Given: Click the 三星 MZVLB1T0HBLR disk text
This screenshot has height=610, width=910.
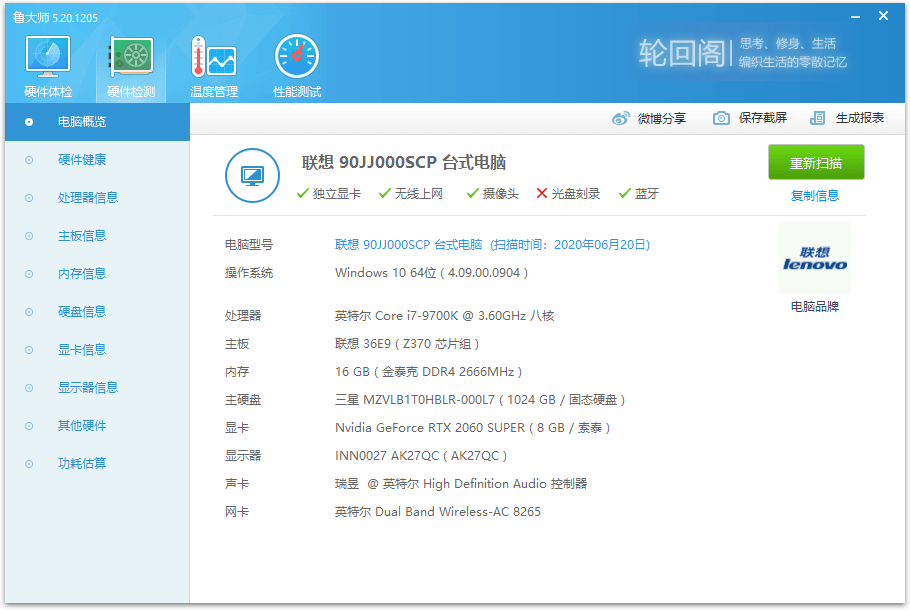Looking at the screenshot, I should [x=480, y=400].
